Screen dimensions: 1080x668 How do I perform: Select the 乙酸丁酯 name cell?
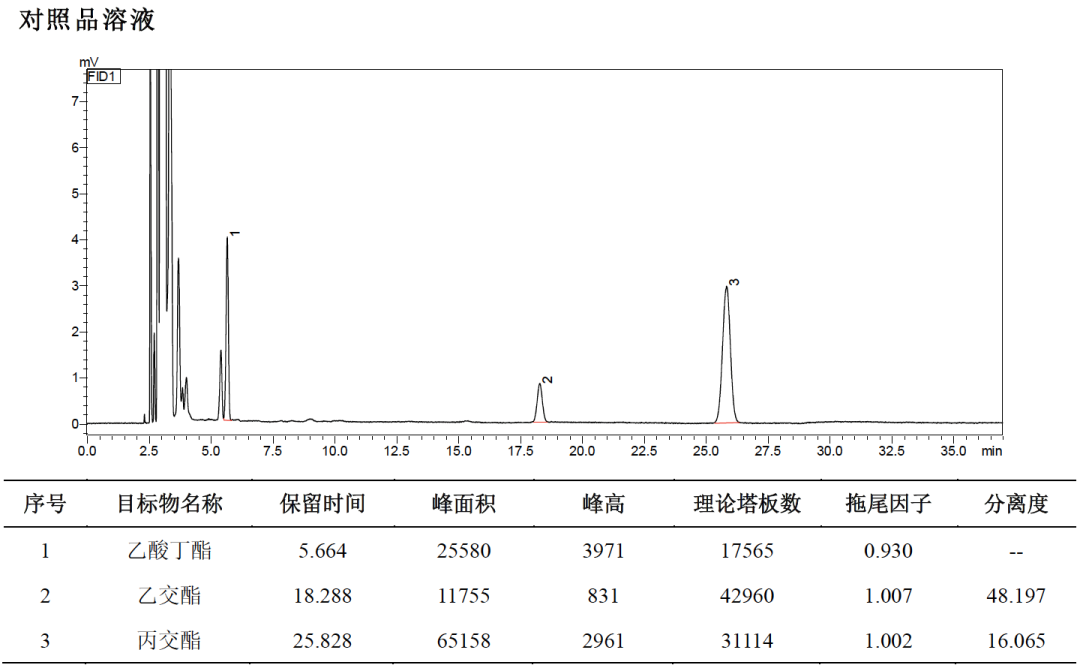169,551
